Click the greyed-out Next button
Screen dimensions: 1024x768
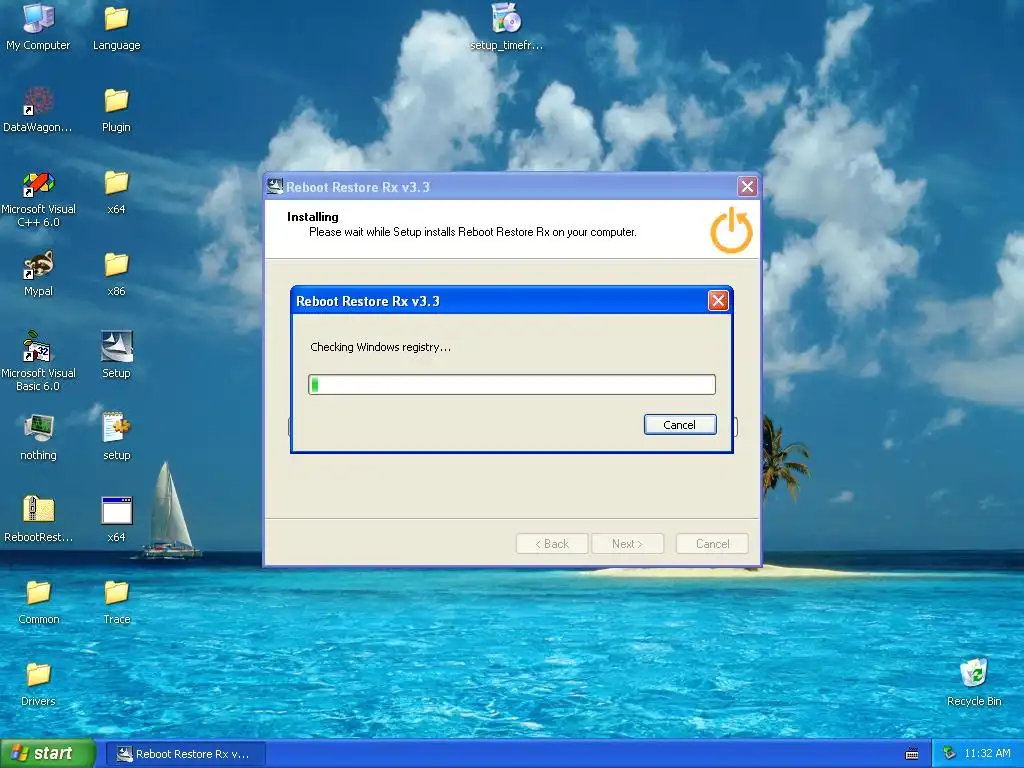click(627, 543)
